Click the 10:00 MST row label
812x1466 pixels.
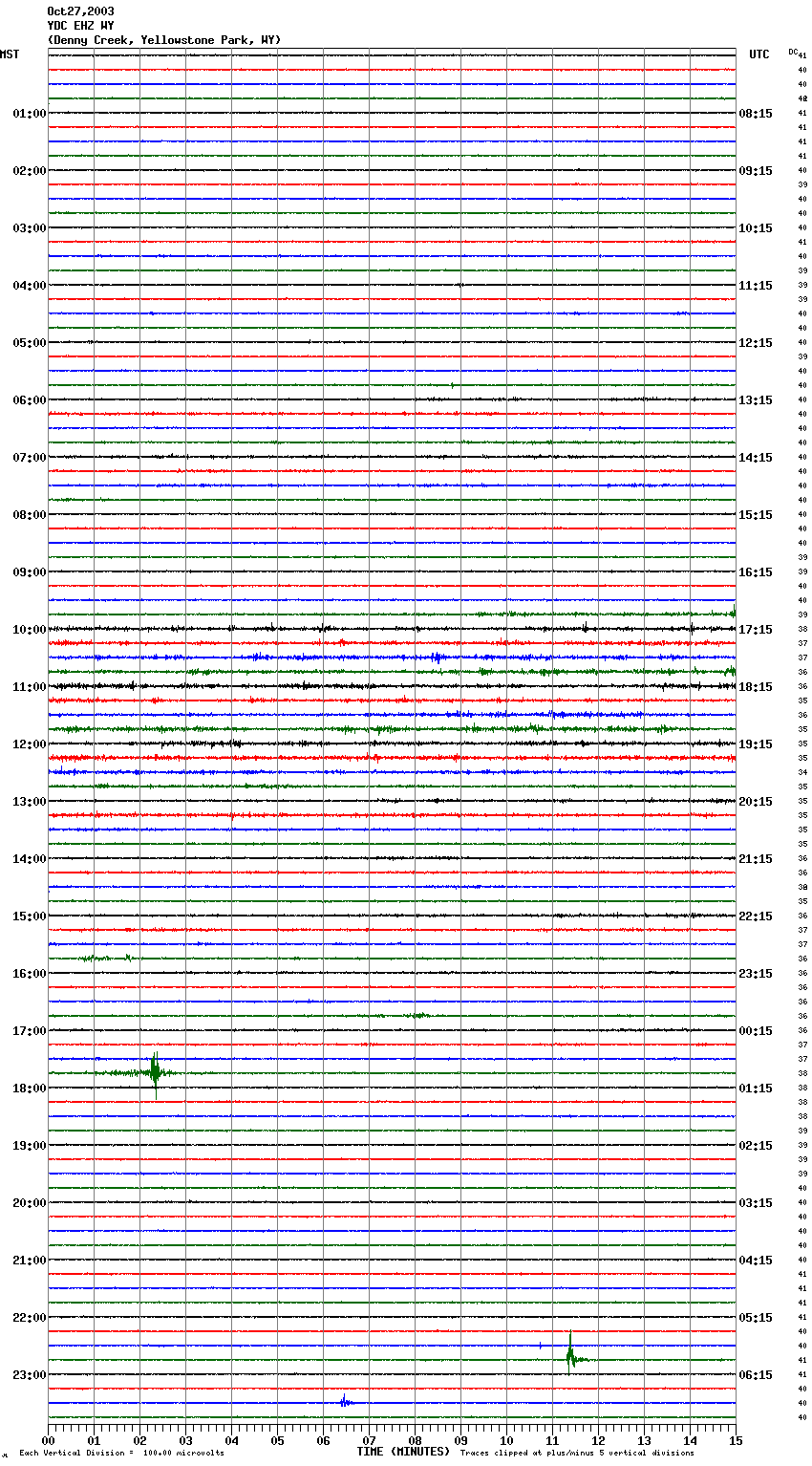click(30, 630)
